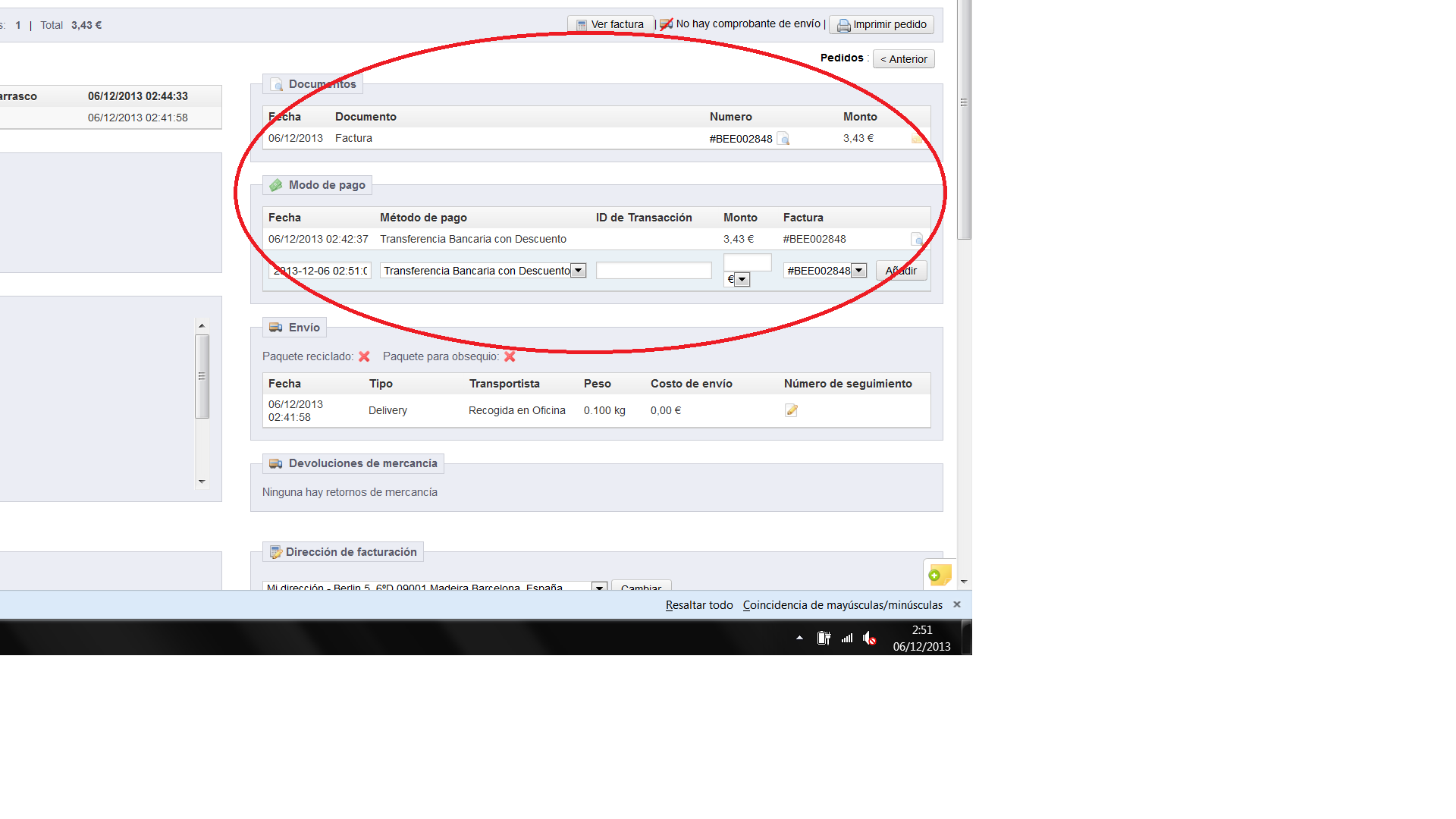Click the Costo de envío column header

pyautogui.click(x=692, y=384)
